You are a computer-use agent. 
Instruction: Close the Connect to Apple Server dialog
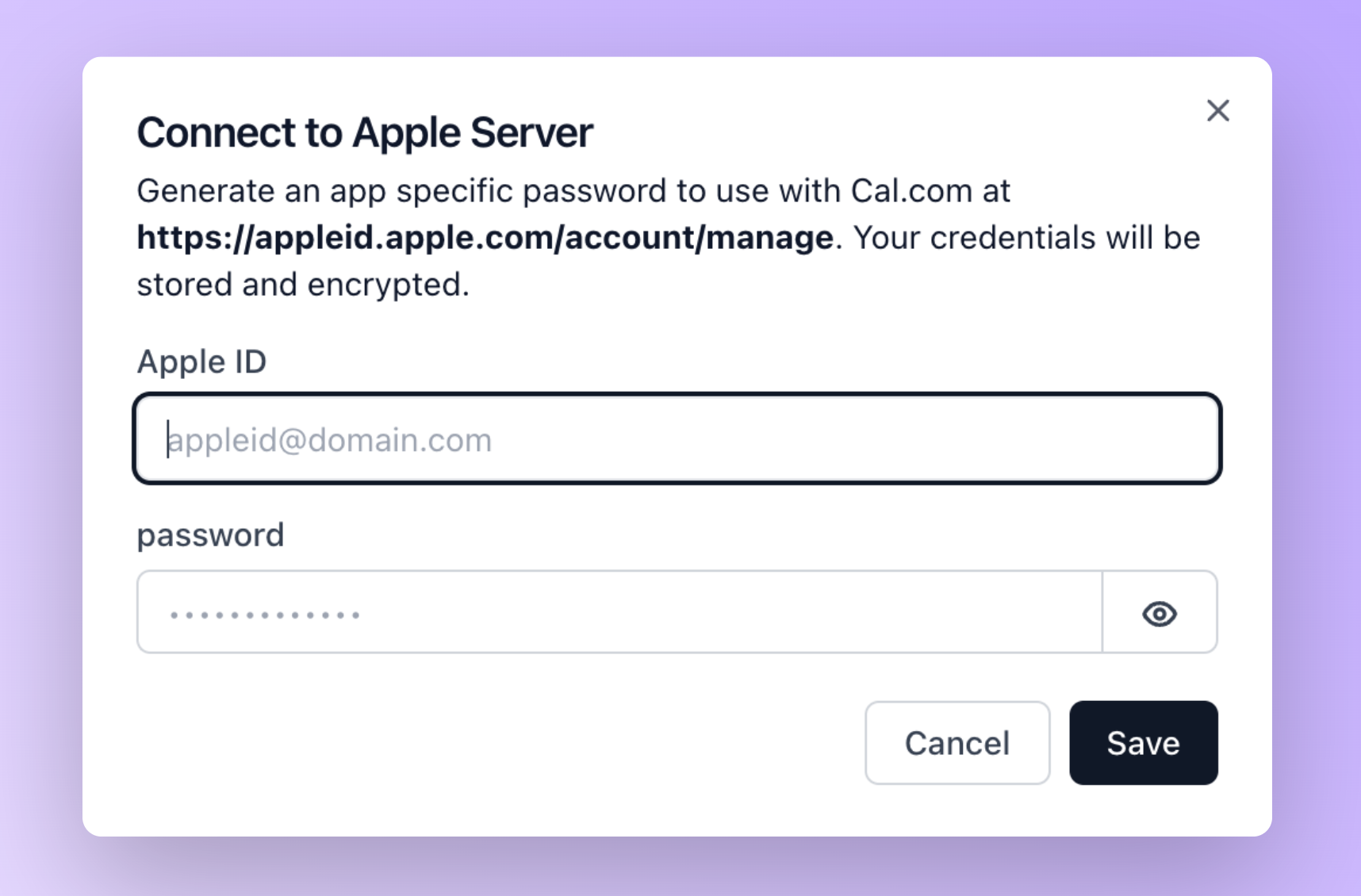click(1217, 110)
